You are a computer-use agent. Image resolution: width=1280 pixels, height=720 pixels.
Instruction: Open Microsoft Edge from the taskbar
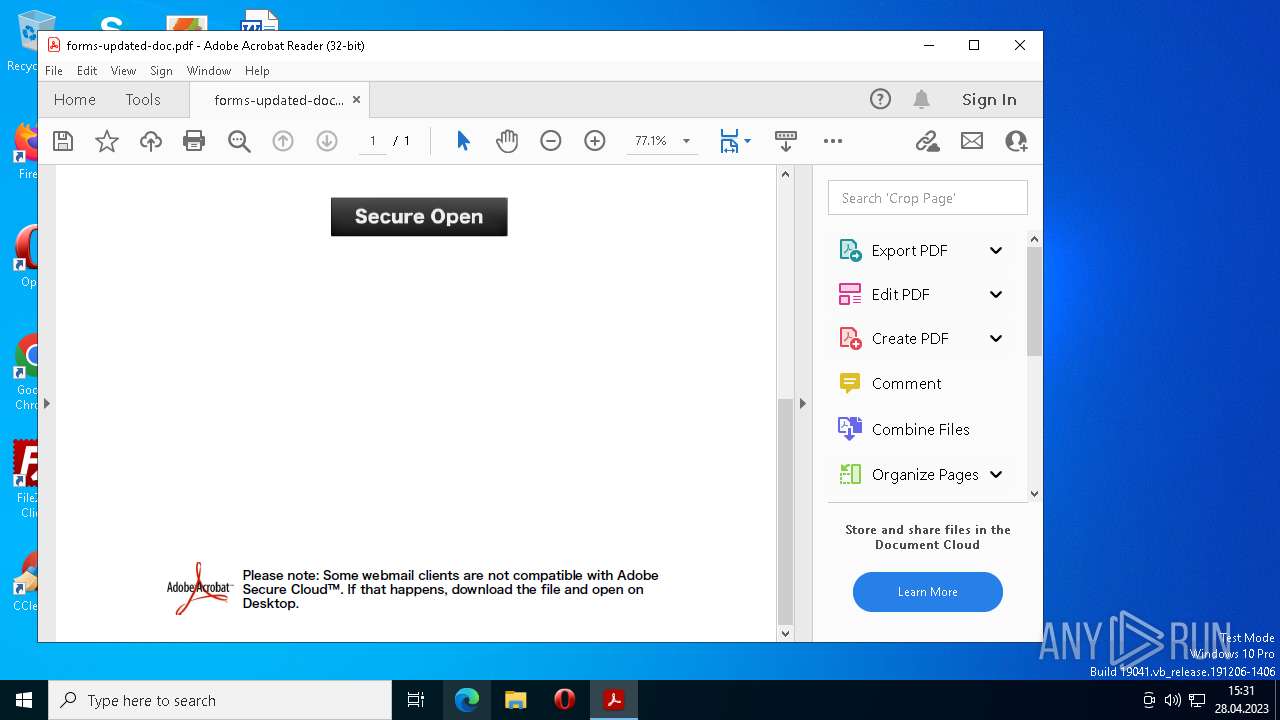pos(467,700)
